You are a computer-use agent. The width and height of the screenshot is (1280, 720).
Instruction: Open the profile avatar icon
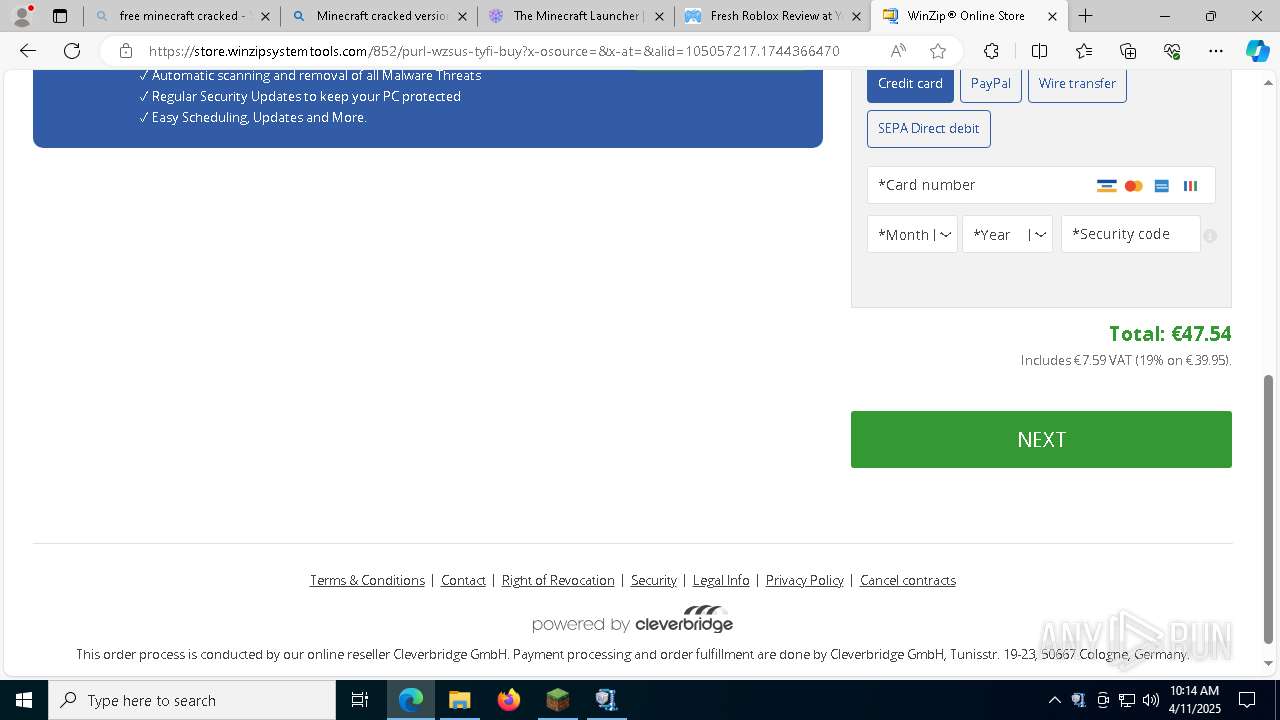(x=21, y=16)
